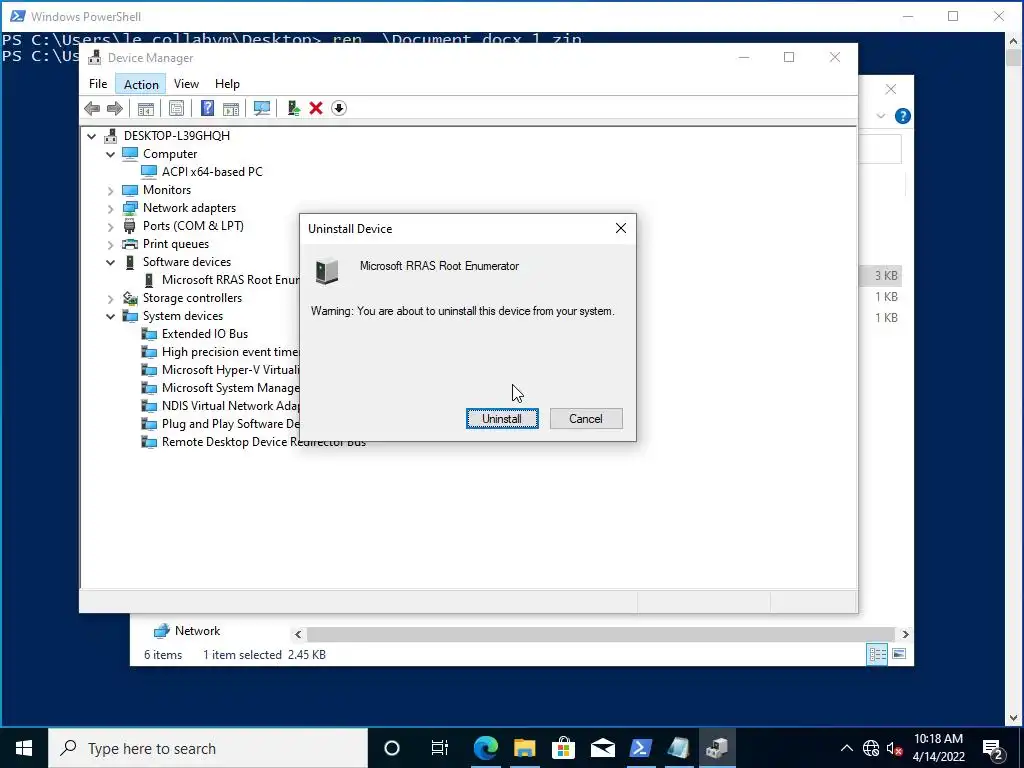Image resolution: width=1024 pixels, height=768 pixels.
Task: Open the notification center icon
Action: click(991, 748)
